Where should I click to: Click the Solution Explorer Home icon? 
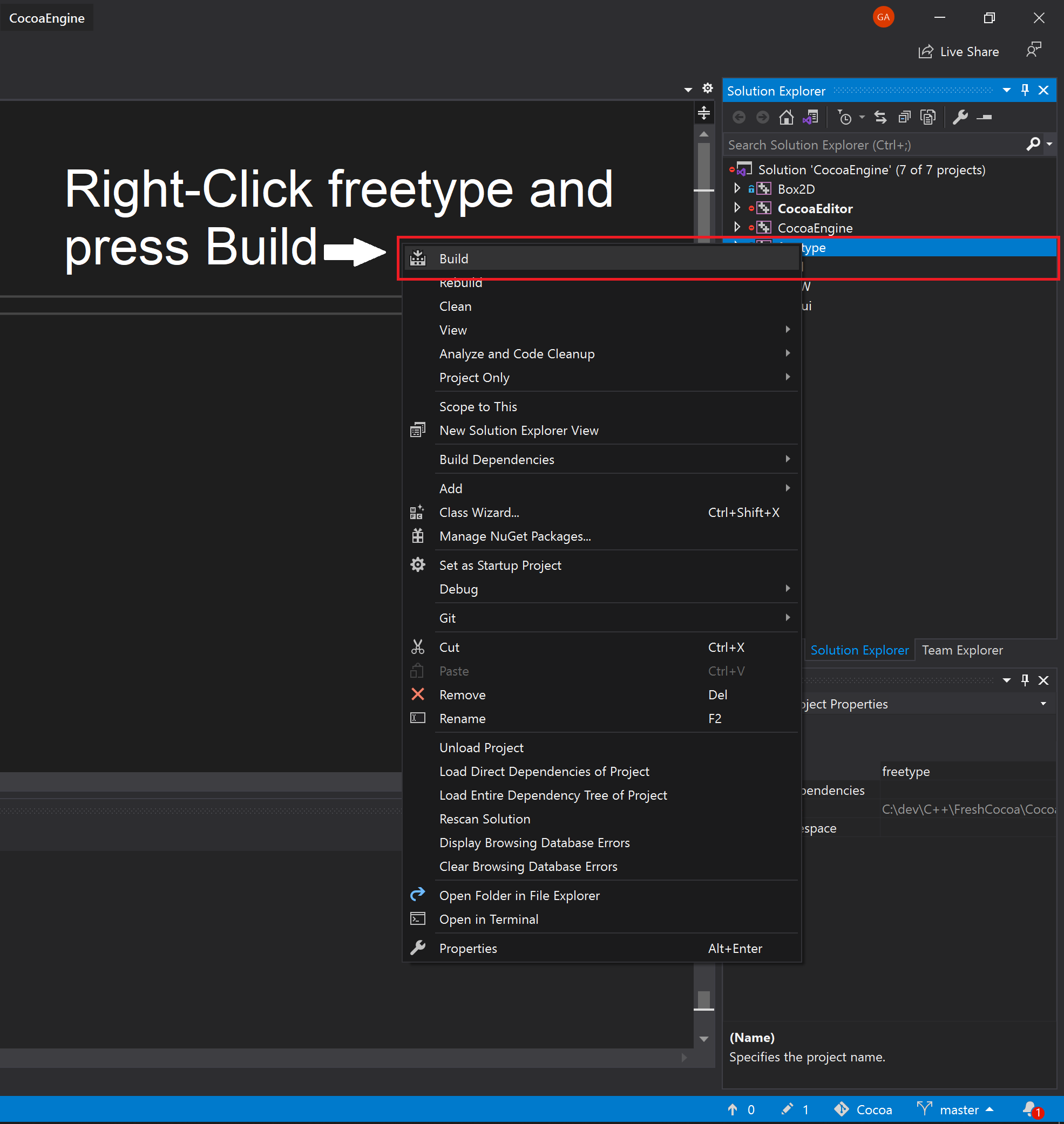pyautogui.click(x=786, y=117)
